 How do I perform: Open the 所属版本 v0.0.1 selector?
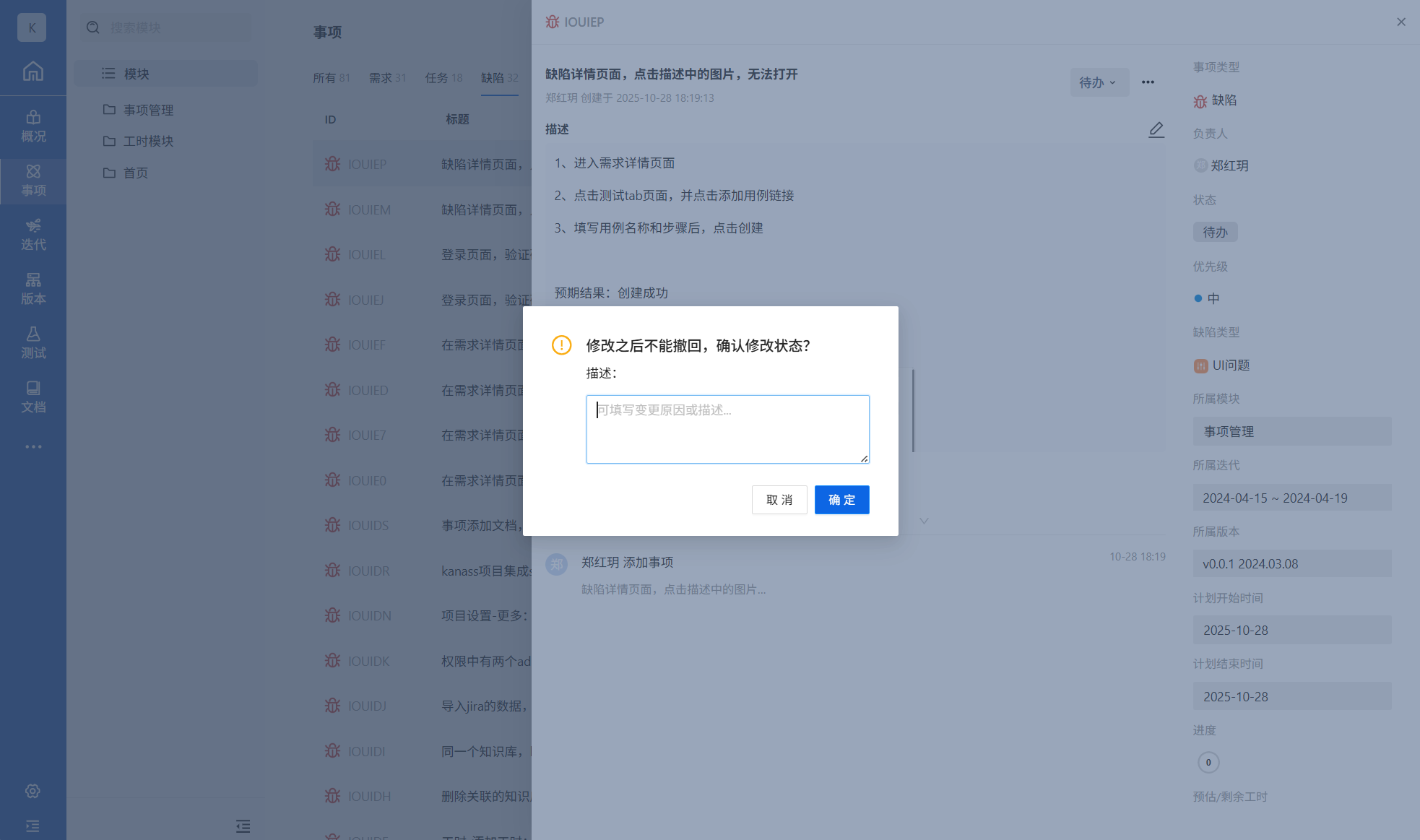click(x=1291, y=564)
